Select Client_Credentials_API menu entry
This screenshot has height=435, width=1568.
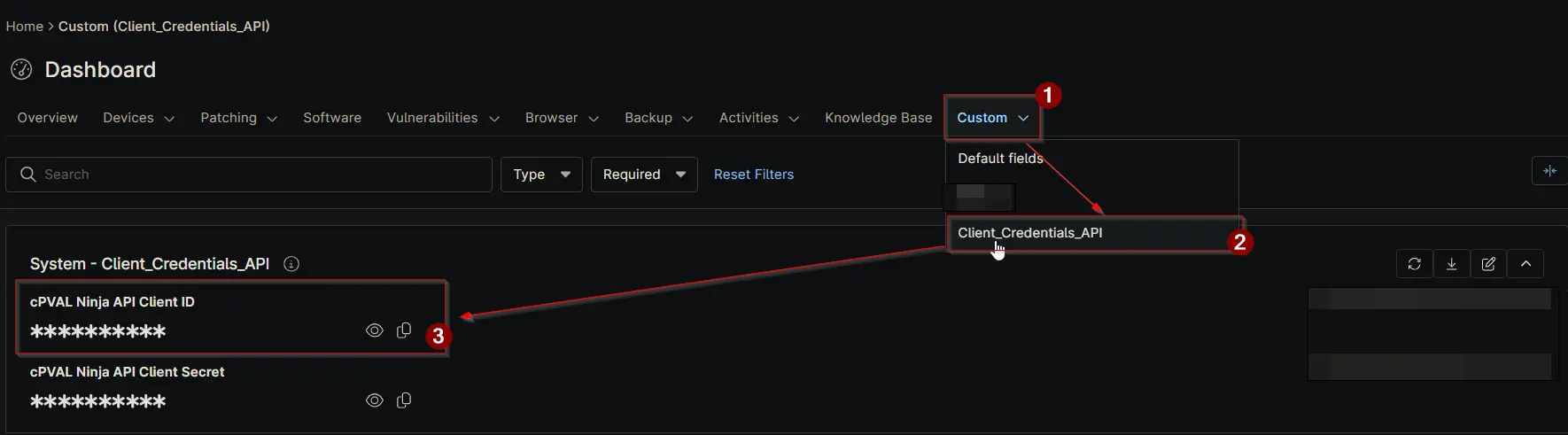(1092, 233)
